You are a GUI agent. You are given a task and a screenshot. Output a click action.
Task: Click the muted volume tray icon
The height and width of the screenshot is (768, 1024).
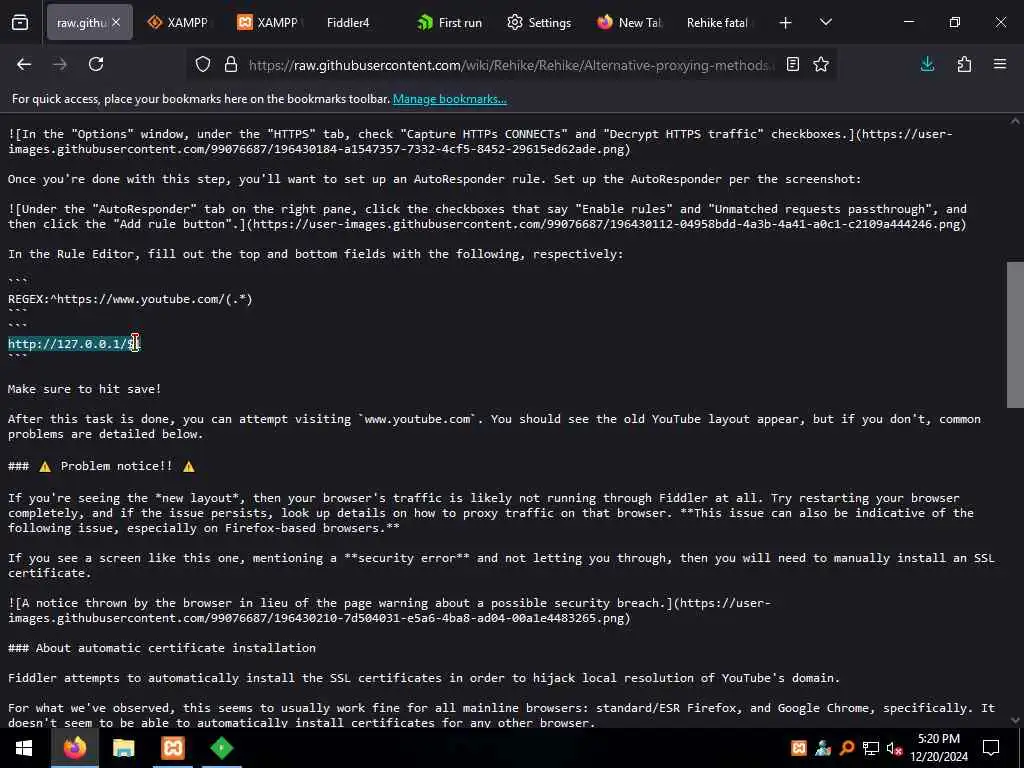[895, 748]
